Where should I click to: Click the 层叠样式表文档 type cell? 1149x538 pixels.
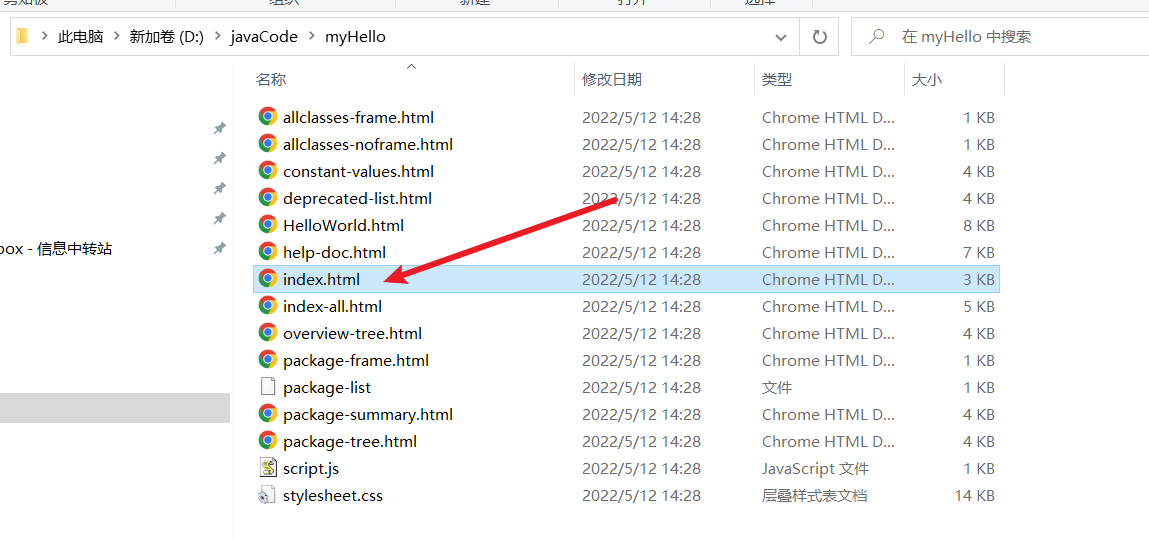[x=815, y=496]
